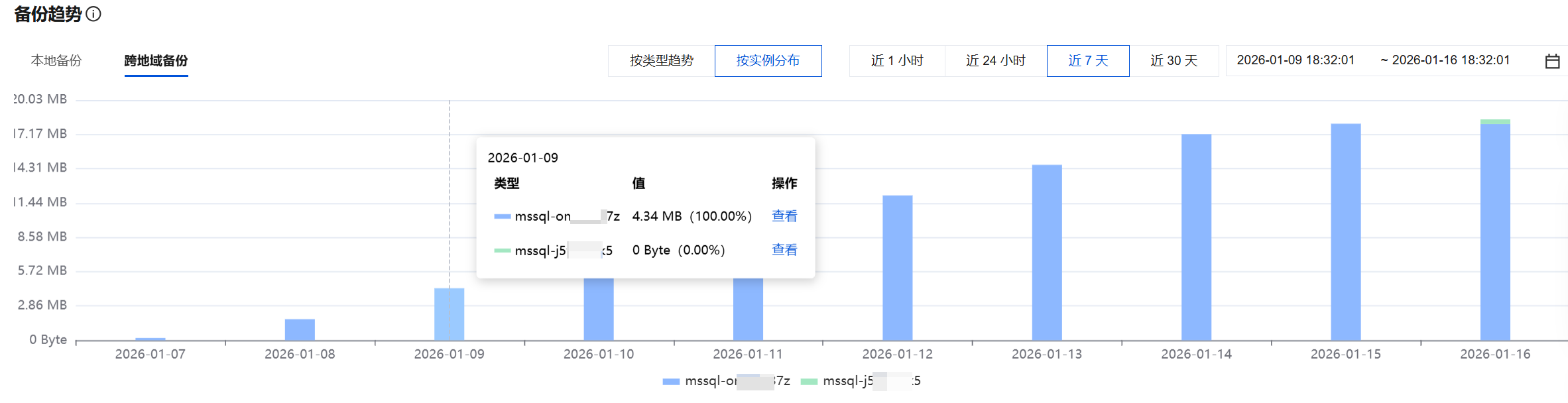Click the 2026-01-16 axis label
Screen dimensions: 1568x403
1495,355
